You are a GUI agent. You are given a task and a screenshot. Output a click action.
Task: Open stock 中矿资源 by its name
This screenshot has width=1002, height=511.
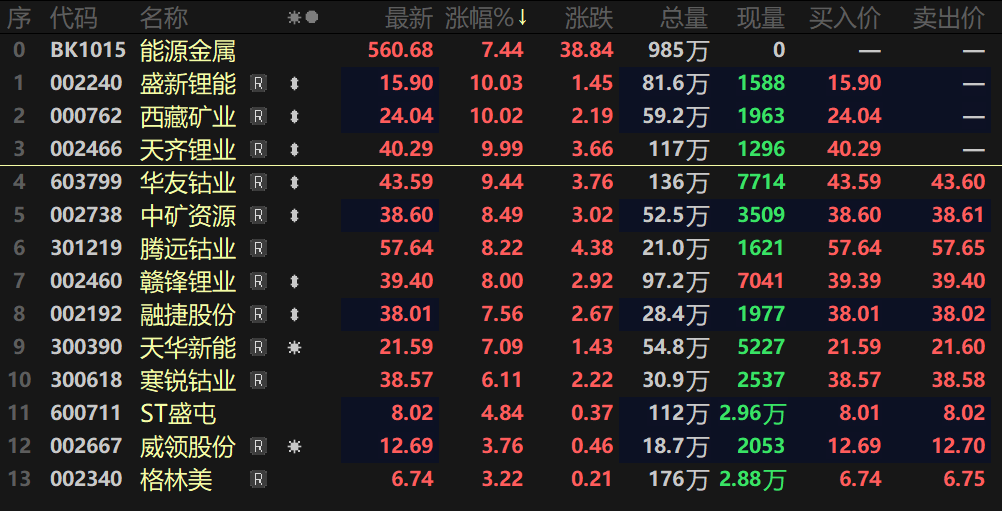[x=188, y=216]
